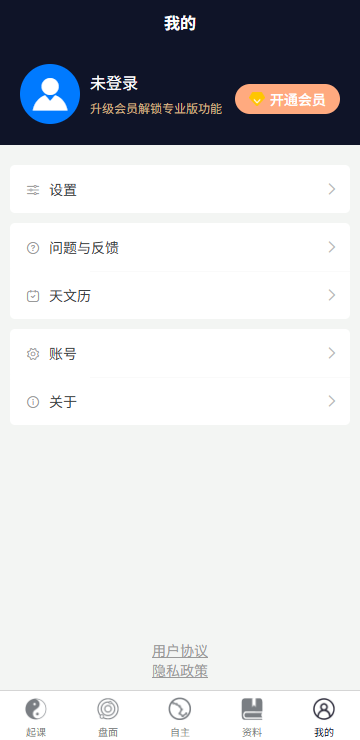
Task: Open the 隐私政策 link
Action: point(180,671)
